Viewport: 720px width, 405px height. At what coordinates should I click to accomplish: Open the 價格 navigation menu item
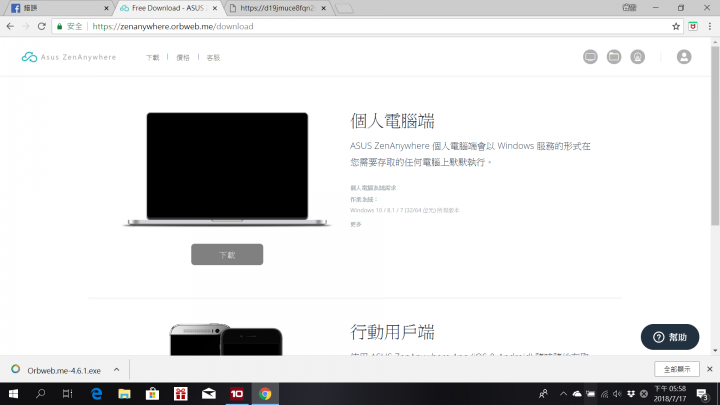(183, 57)
